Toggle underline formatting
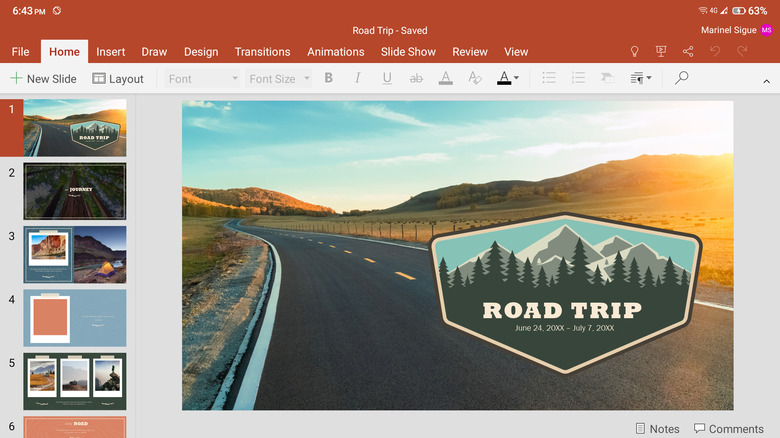Screen dimensions: 780x438 (x=387, y=78)
